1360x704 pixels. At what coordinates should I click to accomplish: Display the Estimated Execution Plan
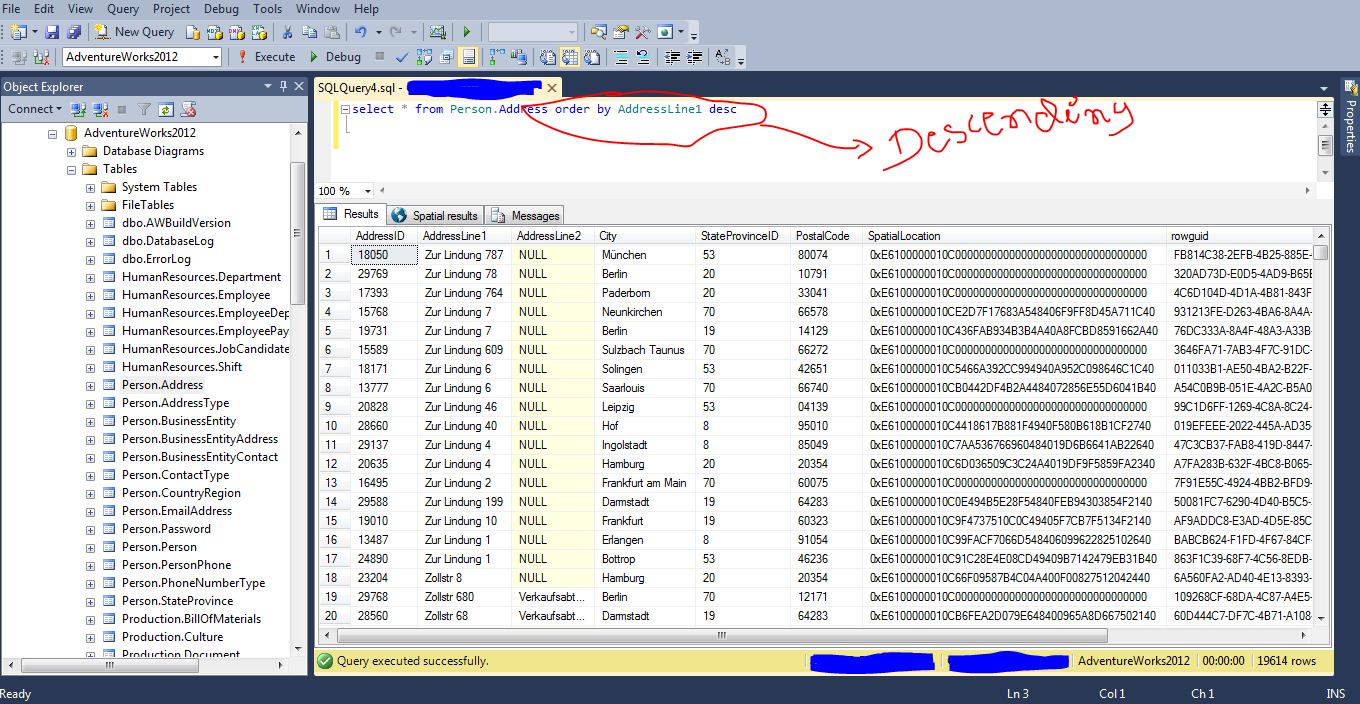(x=426, y=57)
